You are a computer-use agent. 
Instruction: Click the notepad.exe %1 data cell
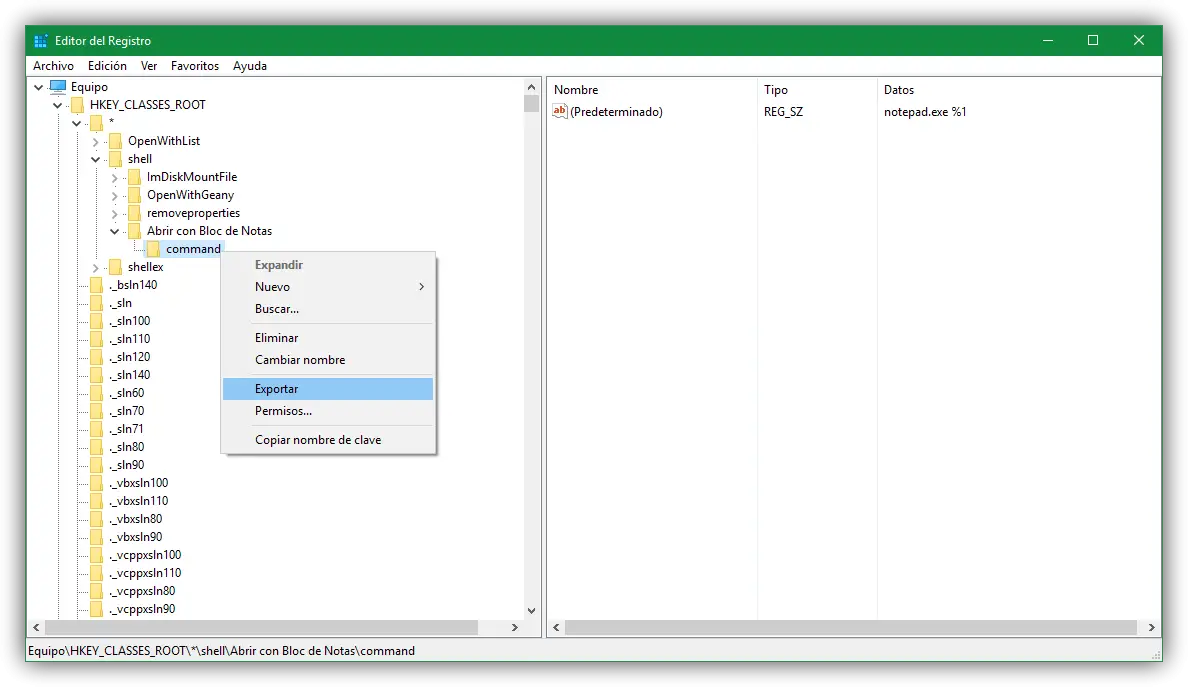[x=925, y=112]
